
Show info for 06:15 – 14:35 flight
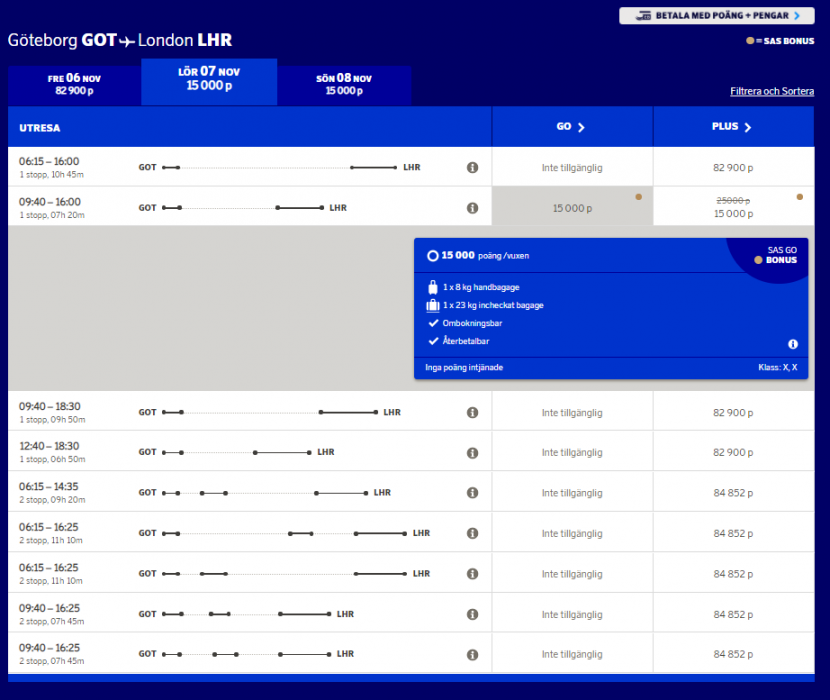pos(472,493)
